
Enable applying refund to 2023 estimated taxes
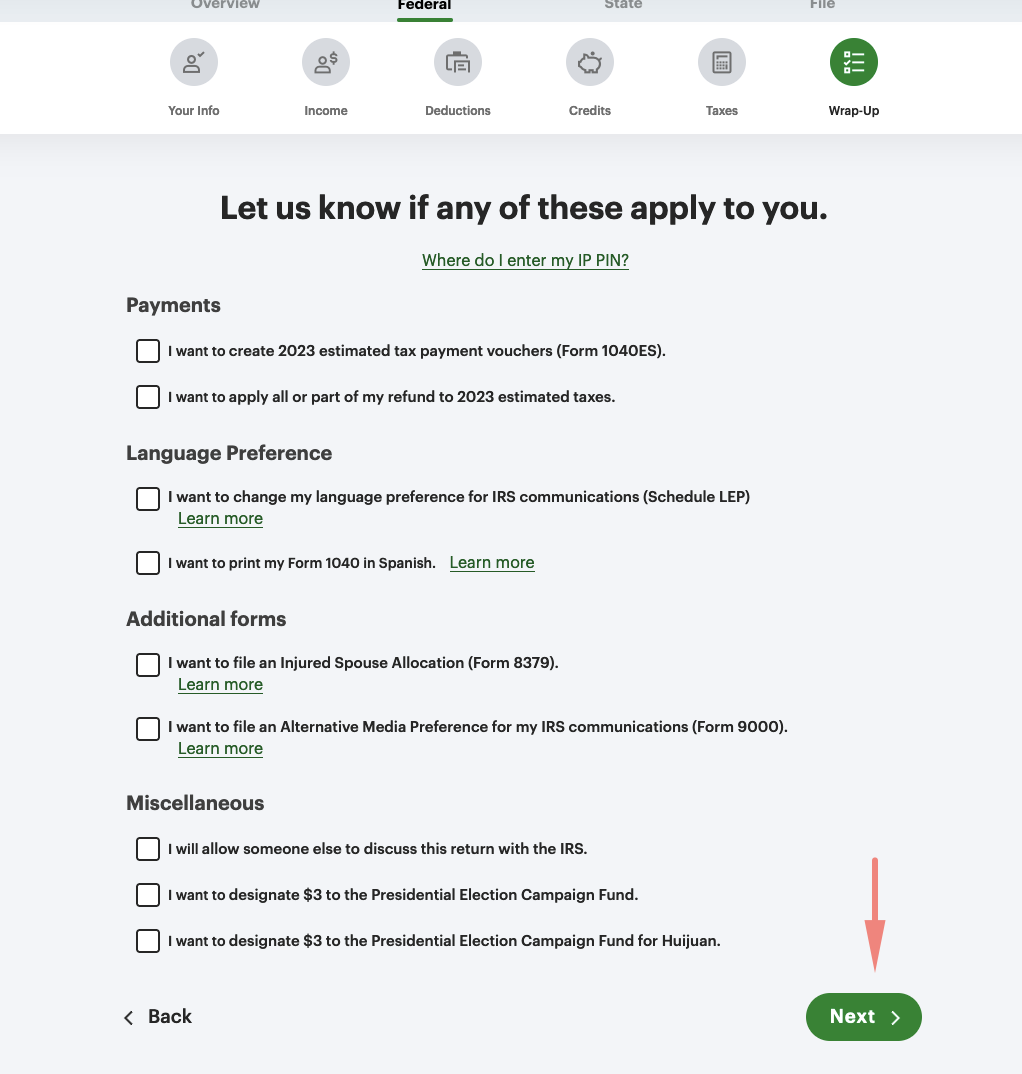coord(148,397)
